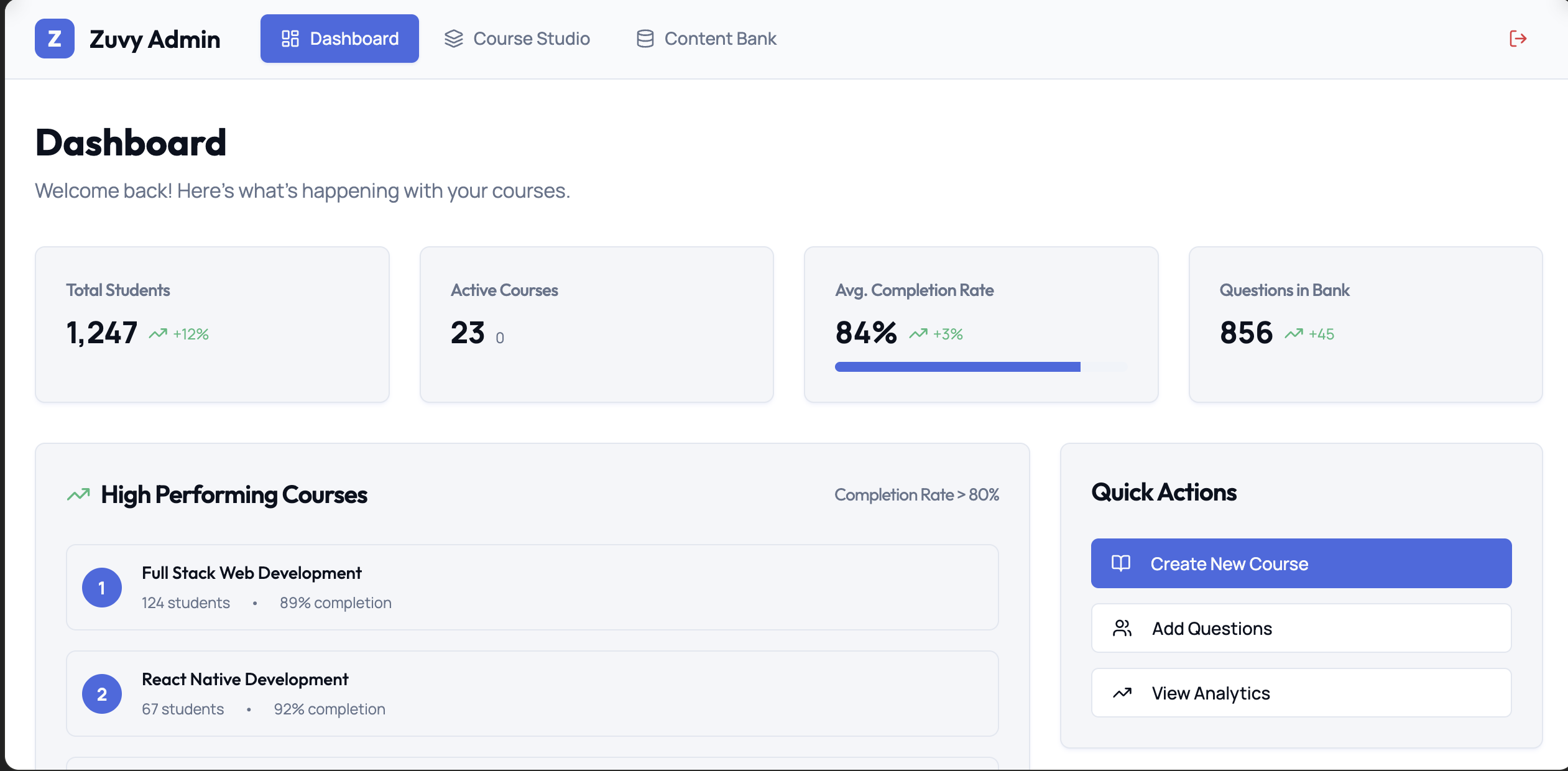This screenshot has height=771, width=1568.
Task: Open the Full Stack Web Development course row
Action: tap(532, 587)
